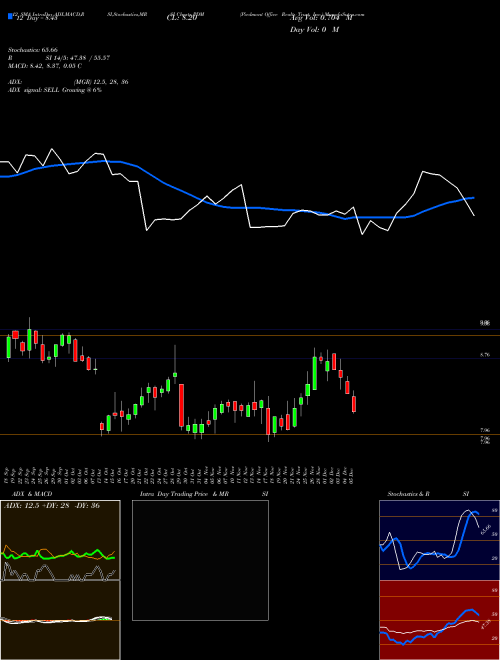Click the 8.76 price level label
The height and width of the screenshot is (660, 500).
click(x=485, y=355)
